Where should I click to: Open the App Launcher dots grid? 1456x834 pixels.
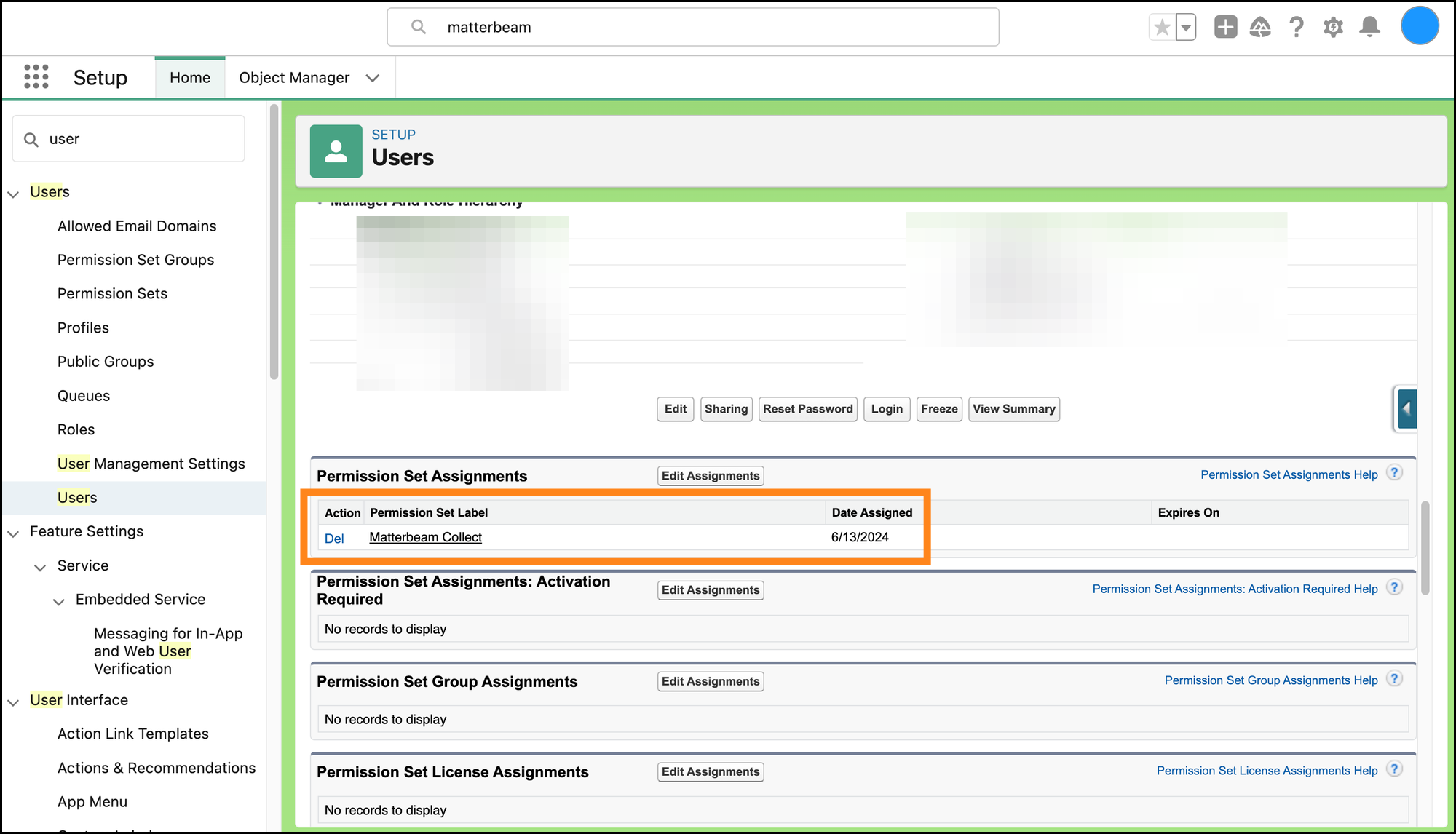(36, 76)
